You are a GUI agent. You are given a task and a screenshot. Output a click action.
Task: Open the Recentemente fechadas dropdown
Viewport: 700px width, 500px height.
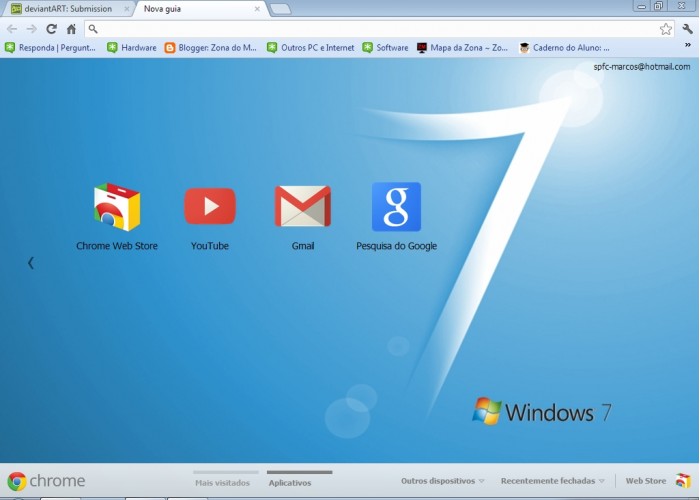point(552,481)
